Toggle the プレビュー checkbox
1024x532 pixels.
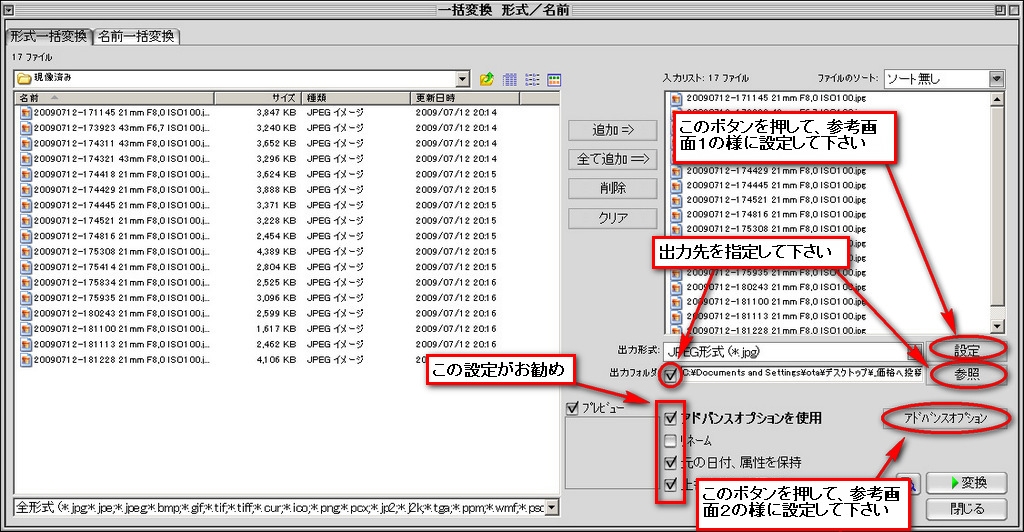click(x=573, y=408)
